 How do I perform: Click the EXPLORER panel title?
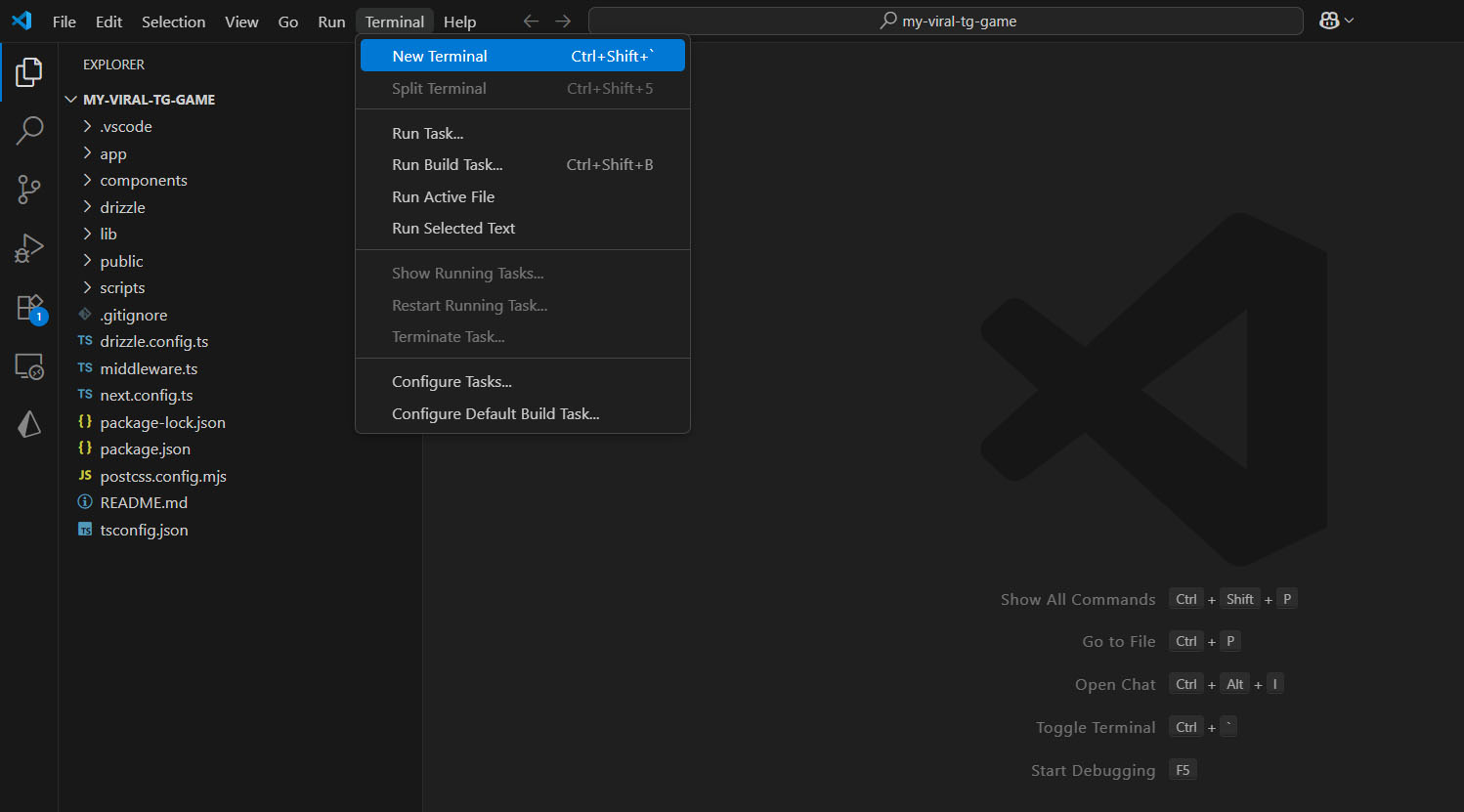[113, 64]
